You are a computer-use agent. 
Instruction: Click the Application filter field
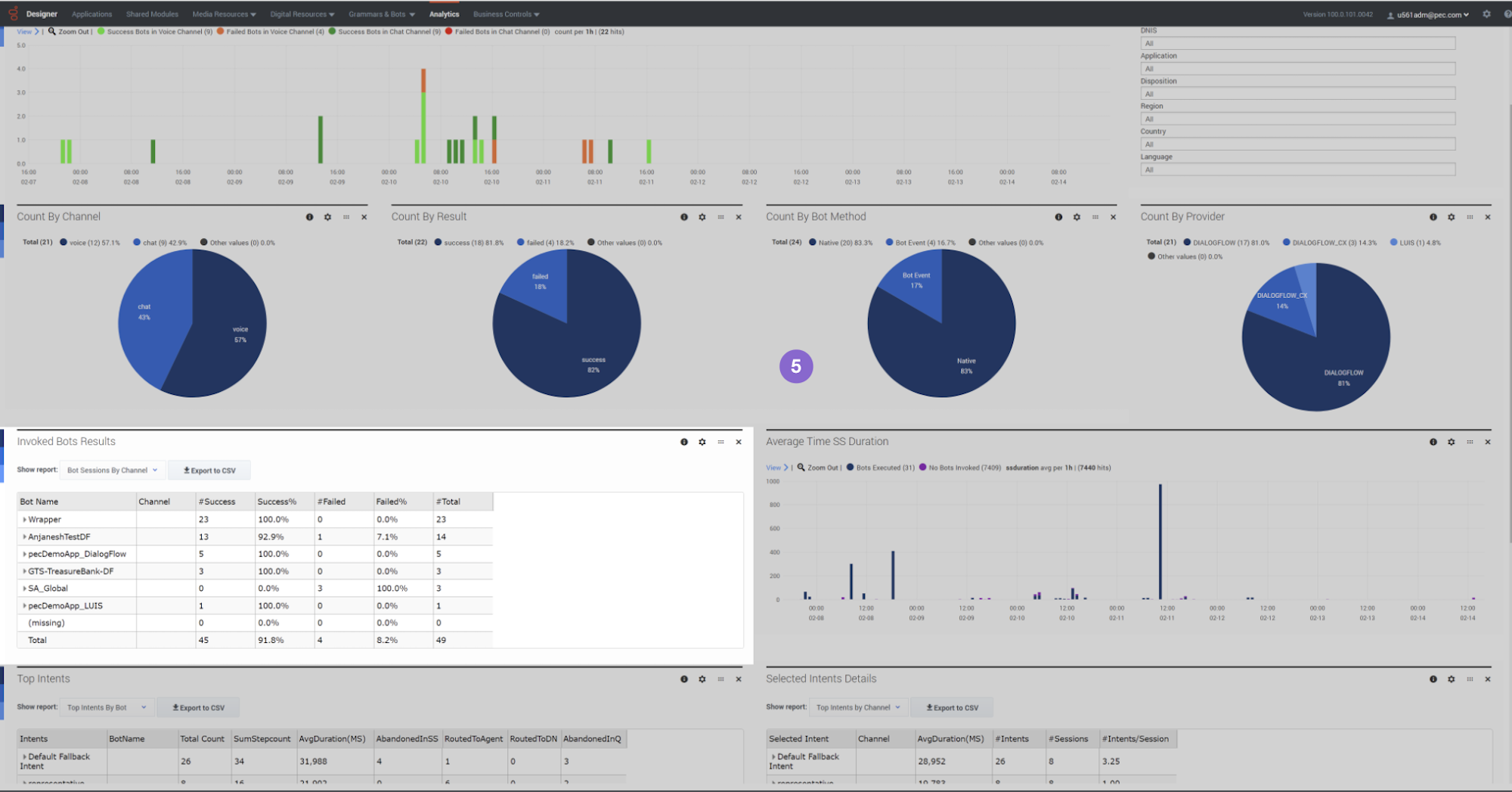click(1297, 69)
